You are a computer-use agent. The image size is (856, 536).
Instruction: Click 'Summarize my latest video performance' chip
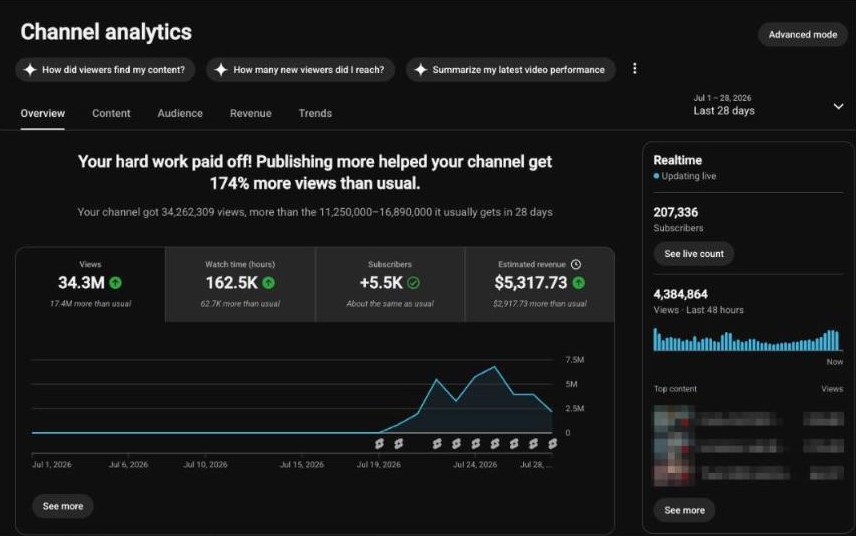[510, 70]
